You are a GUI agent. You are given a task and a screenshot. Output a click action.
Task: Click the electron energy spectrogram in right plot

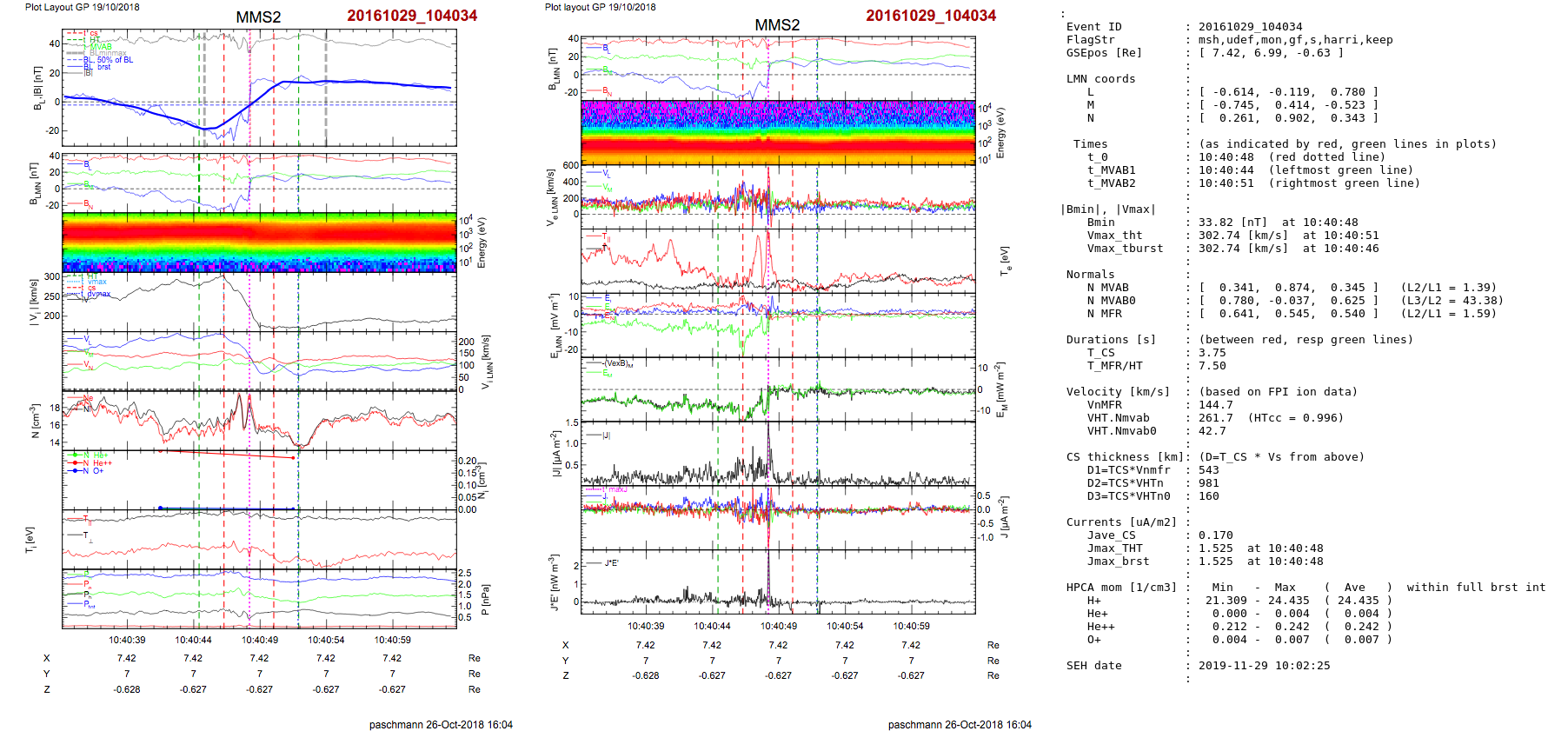(778, 132)
